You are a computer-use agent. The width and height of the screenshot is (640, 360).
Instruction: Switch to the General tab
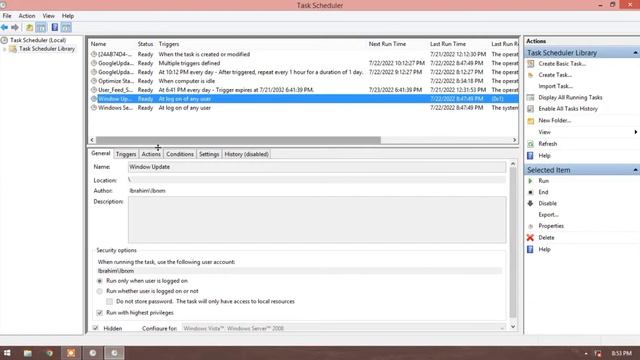click(x=100, y=153)
